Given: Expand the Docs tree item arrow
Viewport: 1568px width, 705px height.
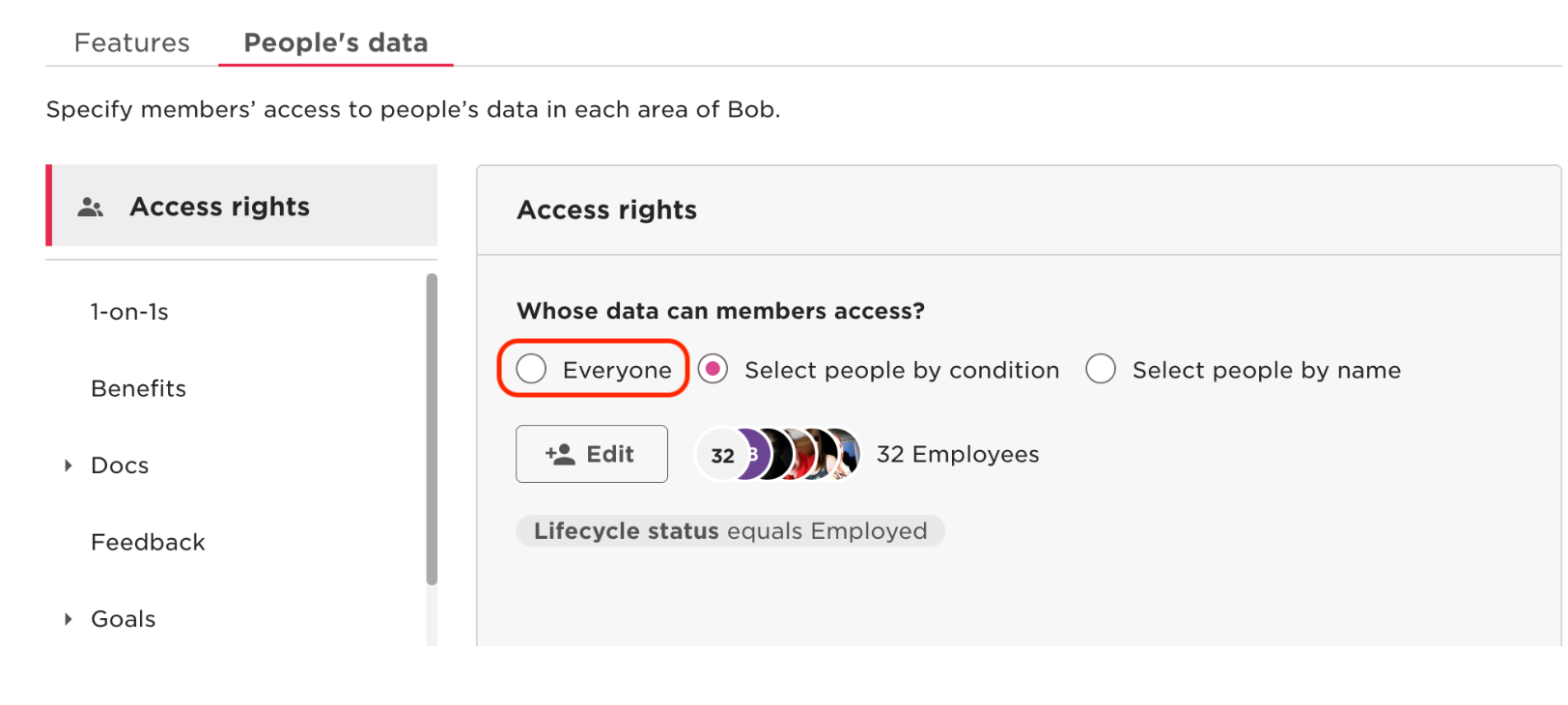Looking at the screenshot, I should [x=69, y=465].
